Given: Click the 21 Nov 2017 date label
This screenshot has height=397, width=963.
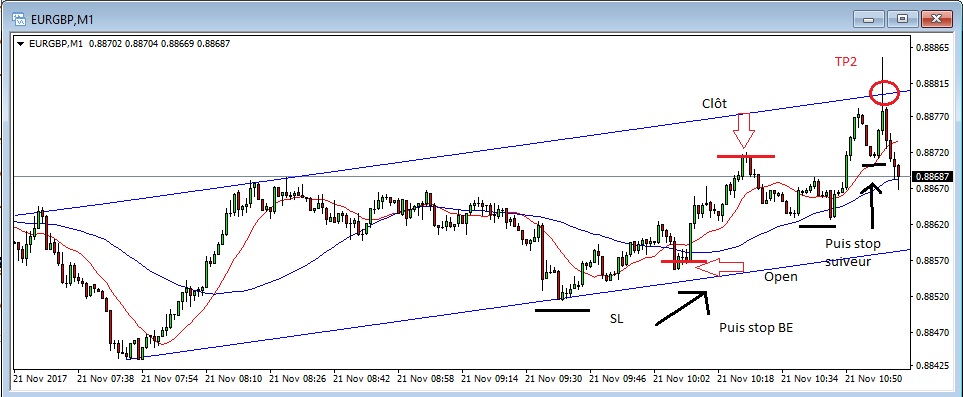Looking at the screenshot, I should pyautogui.click(x=42, y=379).
